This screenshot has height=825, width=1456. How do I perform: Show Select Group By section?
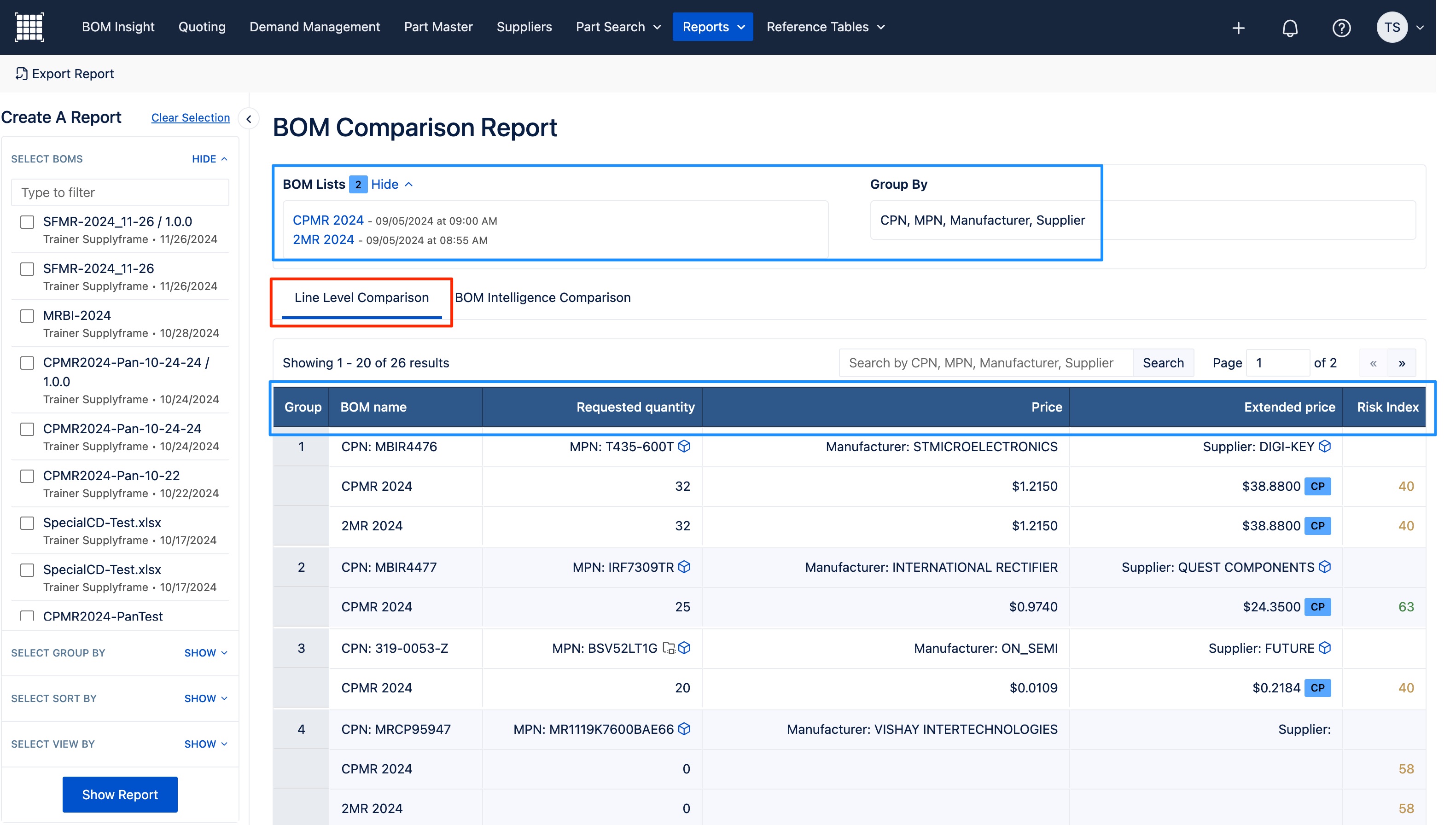pyautogui.click(x=206, y=653)
